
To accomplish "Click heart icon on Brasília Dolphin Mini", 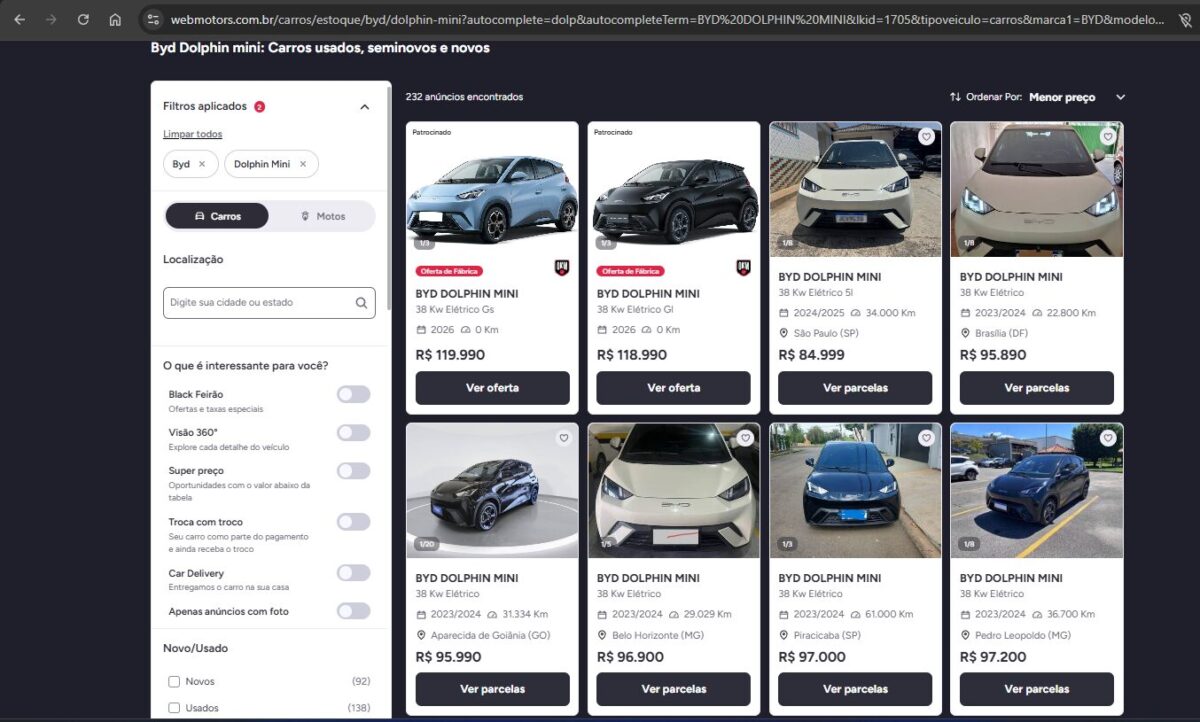I will 1108,137.
